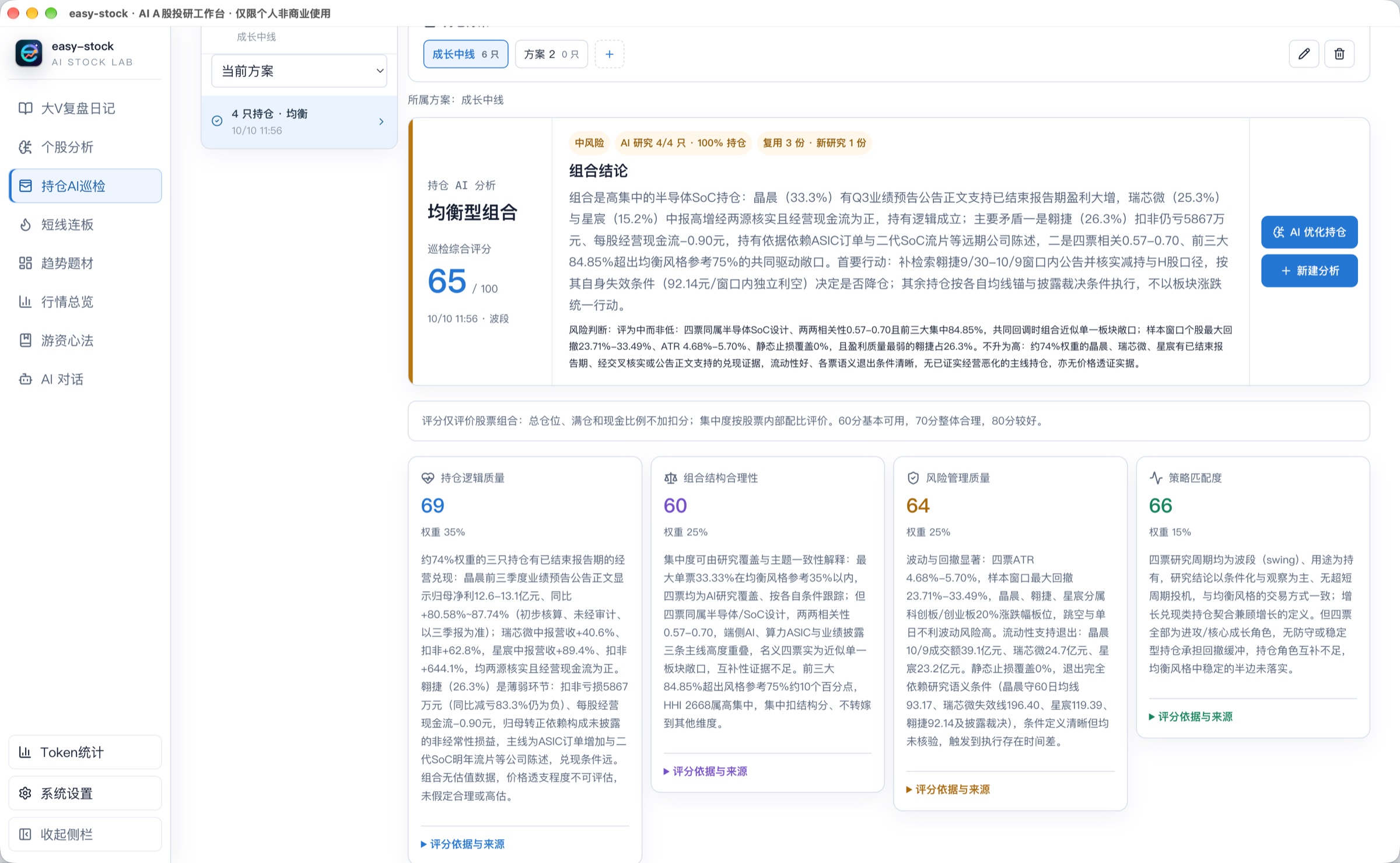Click the pulse icon beside 策略匹配度
The height and width of the screenshot is (863, 1400).
click(x=1156, y=478)
